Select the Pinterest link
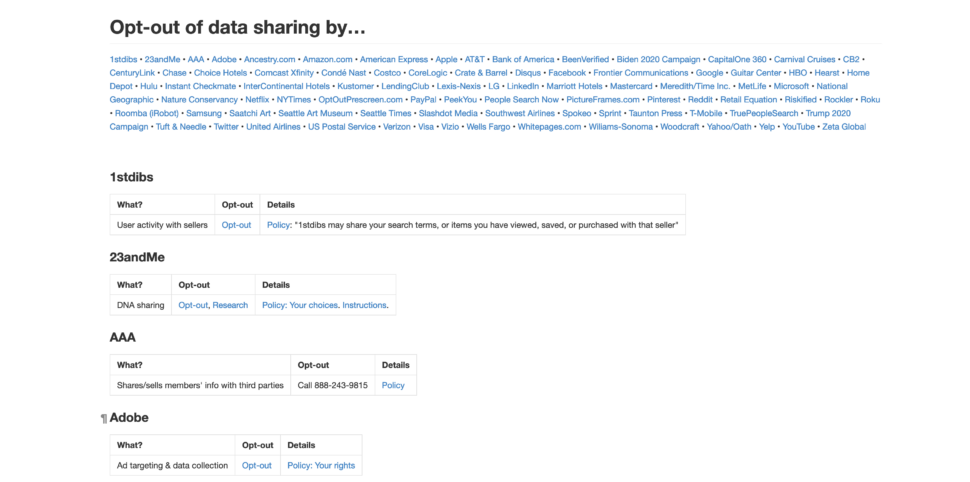Viewport: 970px width, 482px height. coord(664,99)
